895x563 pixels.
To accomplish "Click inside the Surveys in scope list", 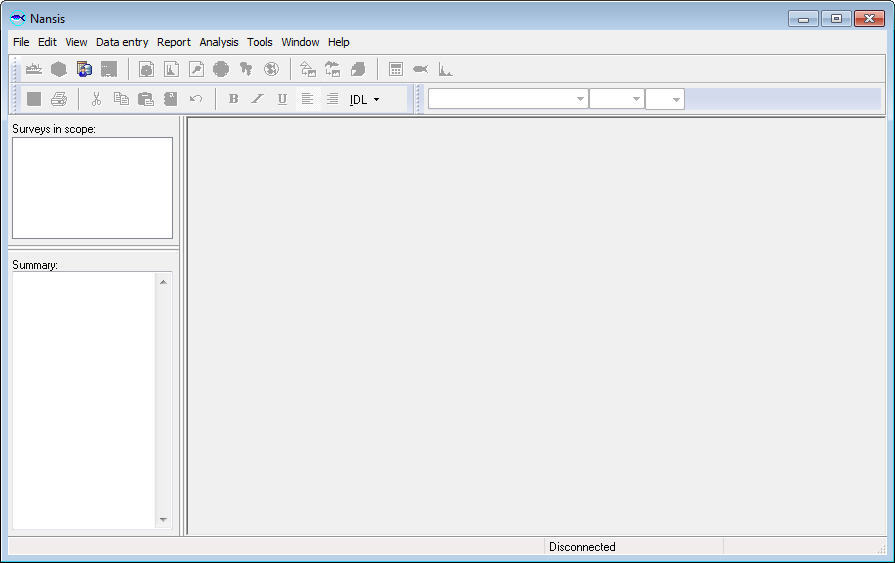I will 92,188.
